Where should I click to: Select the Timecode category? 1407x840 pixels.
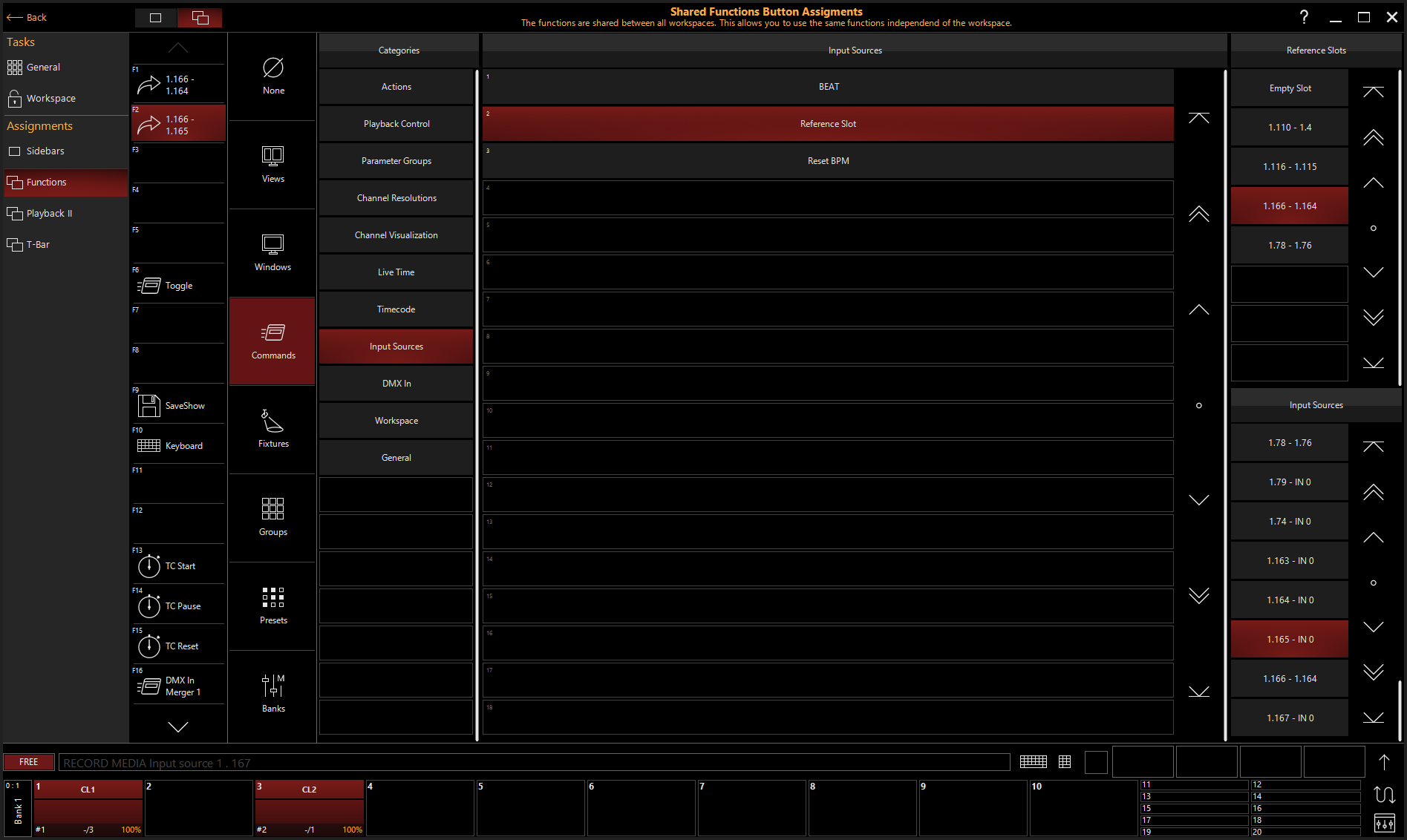[396, 309]
